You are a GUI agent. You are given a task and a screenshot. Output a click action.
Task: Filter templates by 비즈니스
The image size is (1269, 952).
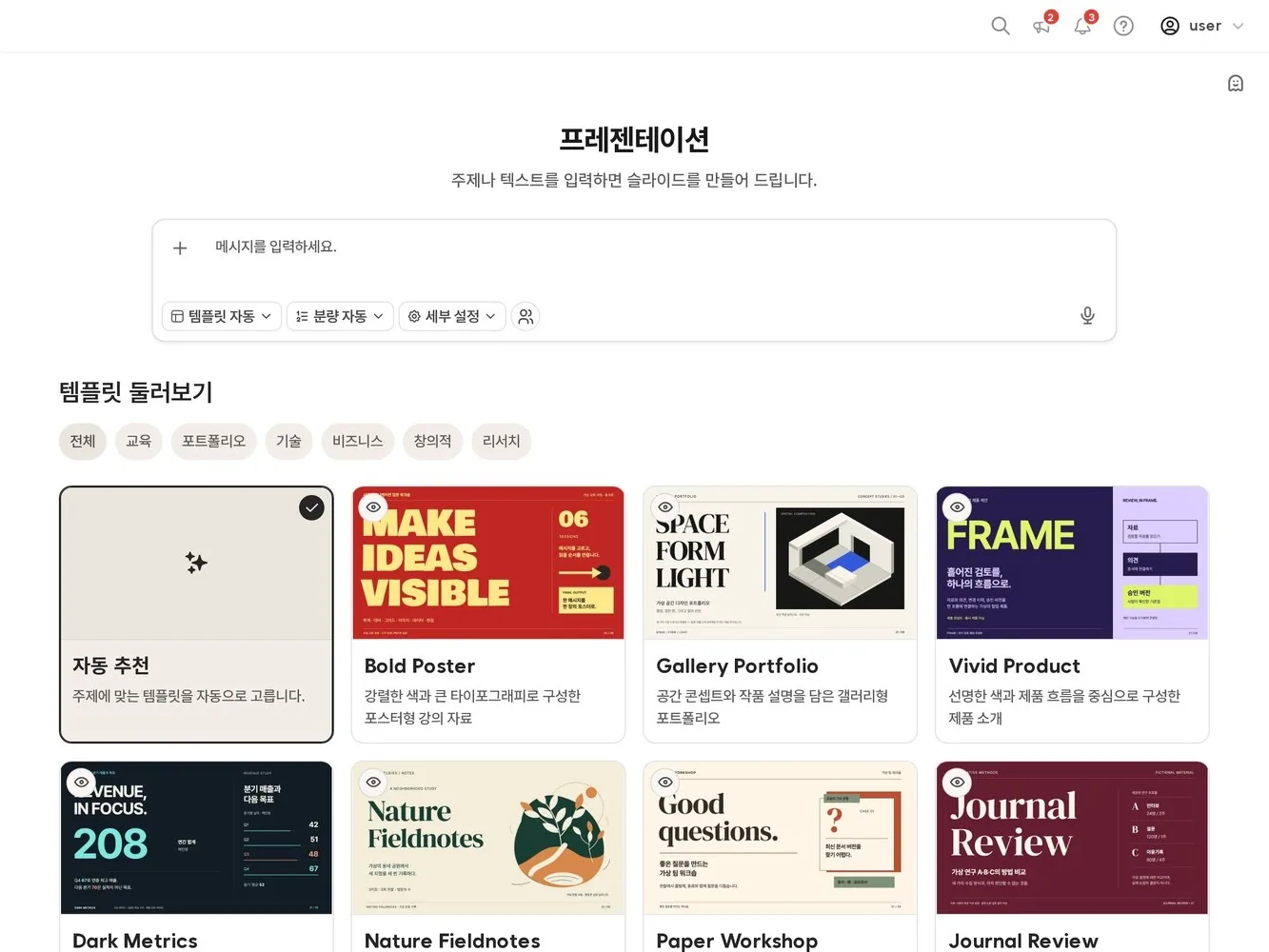[x=357, y=442]
